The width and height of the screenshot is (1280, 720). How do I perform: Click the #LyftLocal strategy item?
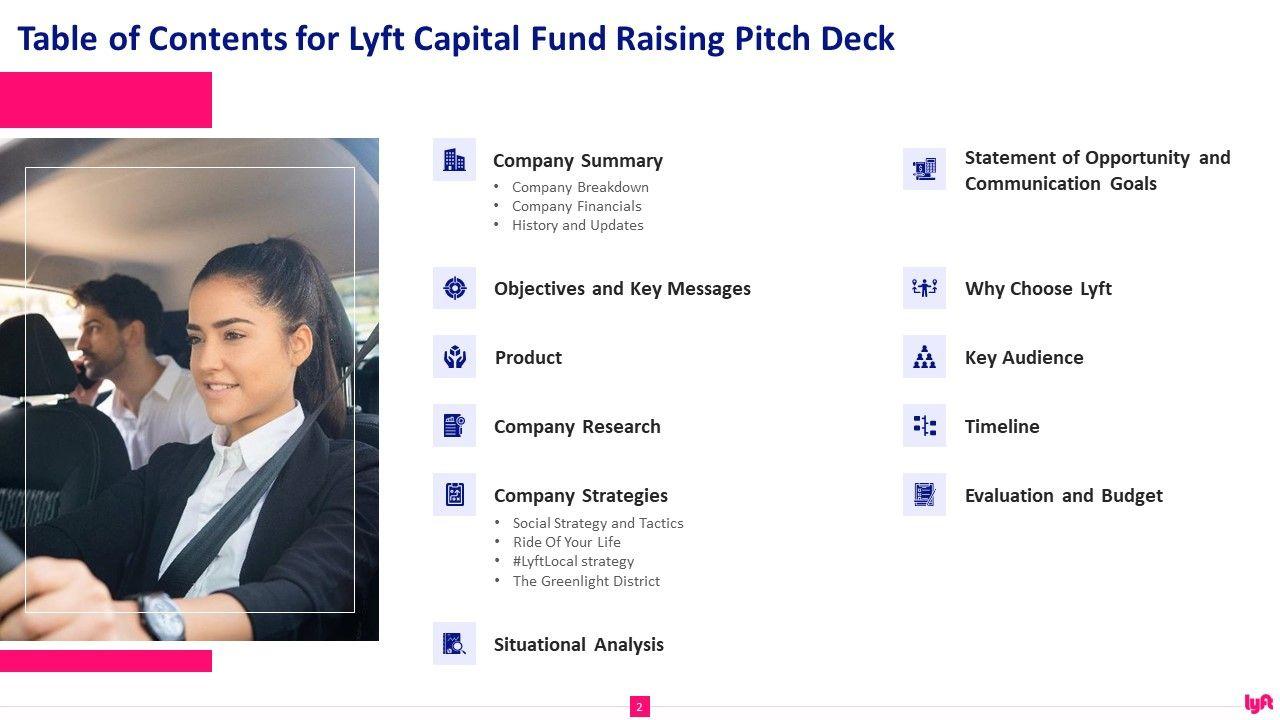tap(573, 561)
